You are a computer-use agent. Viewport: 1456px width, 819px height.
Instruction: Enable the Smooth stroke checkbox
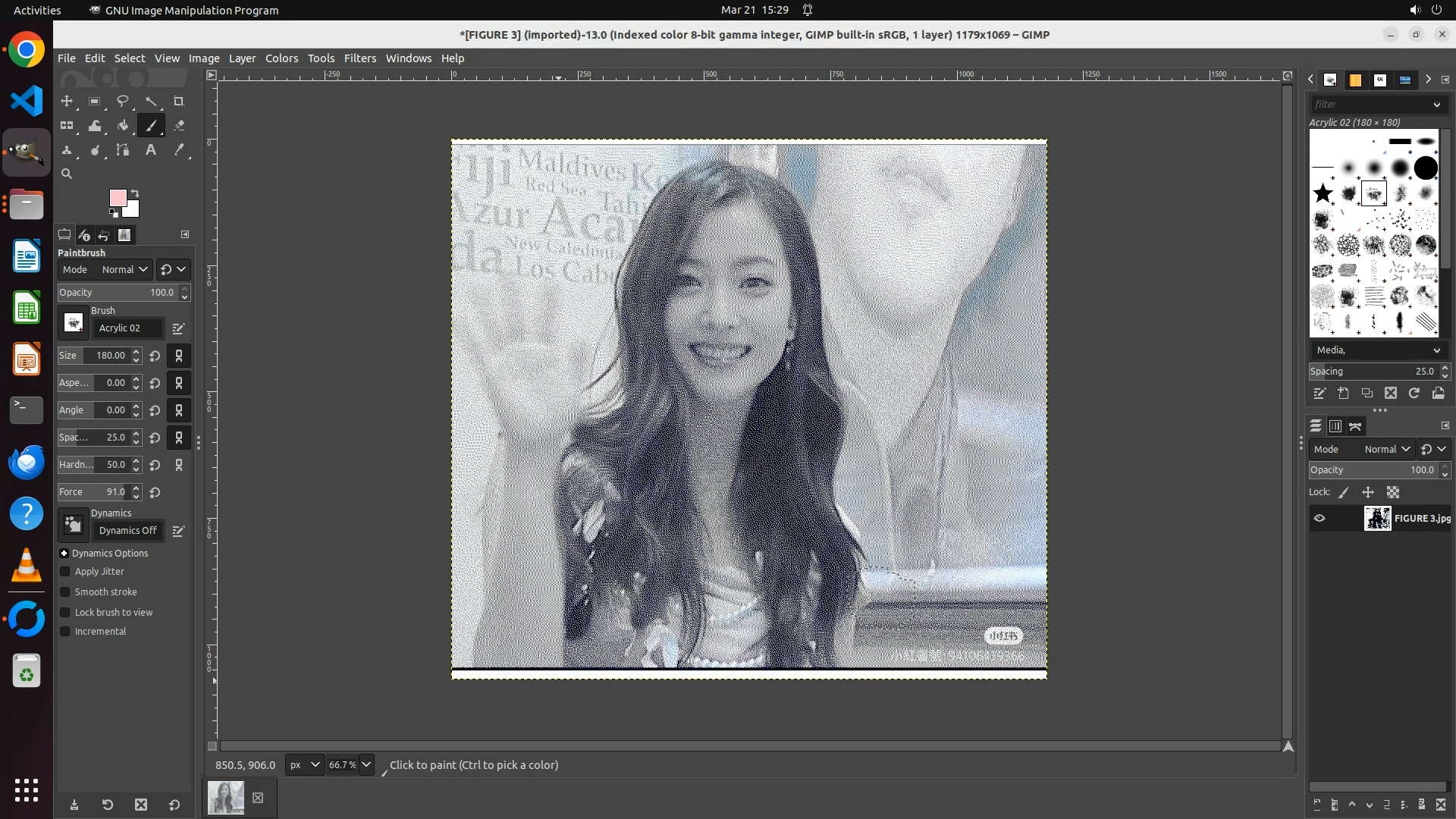coord(65,592)
